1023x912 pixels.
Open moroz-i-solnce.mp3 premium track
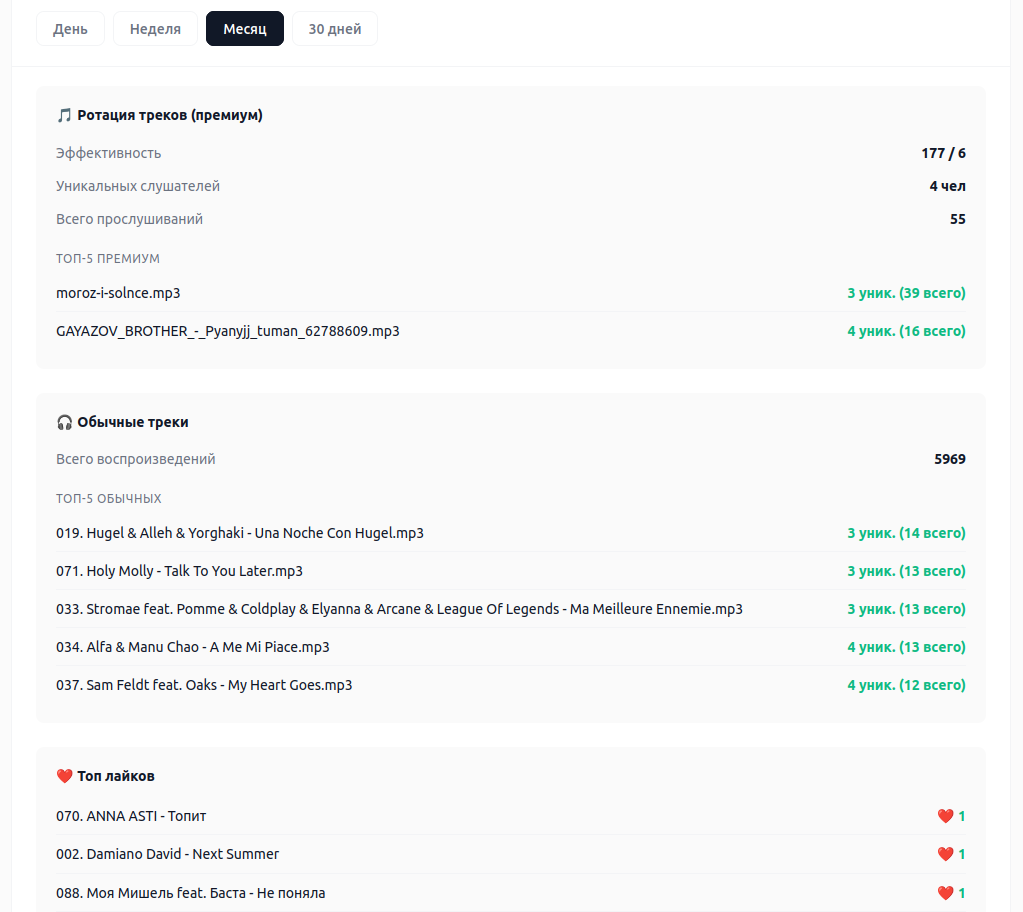(118, 293)
